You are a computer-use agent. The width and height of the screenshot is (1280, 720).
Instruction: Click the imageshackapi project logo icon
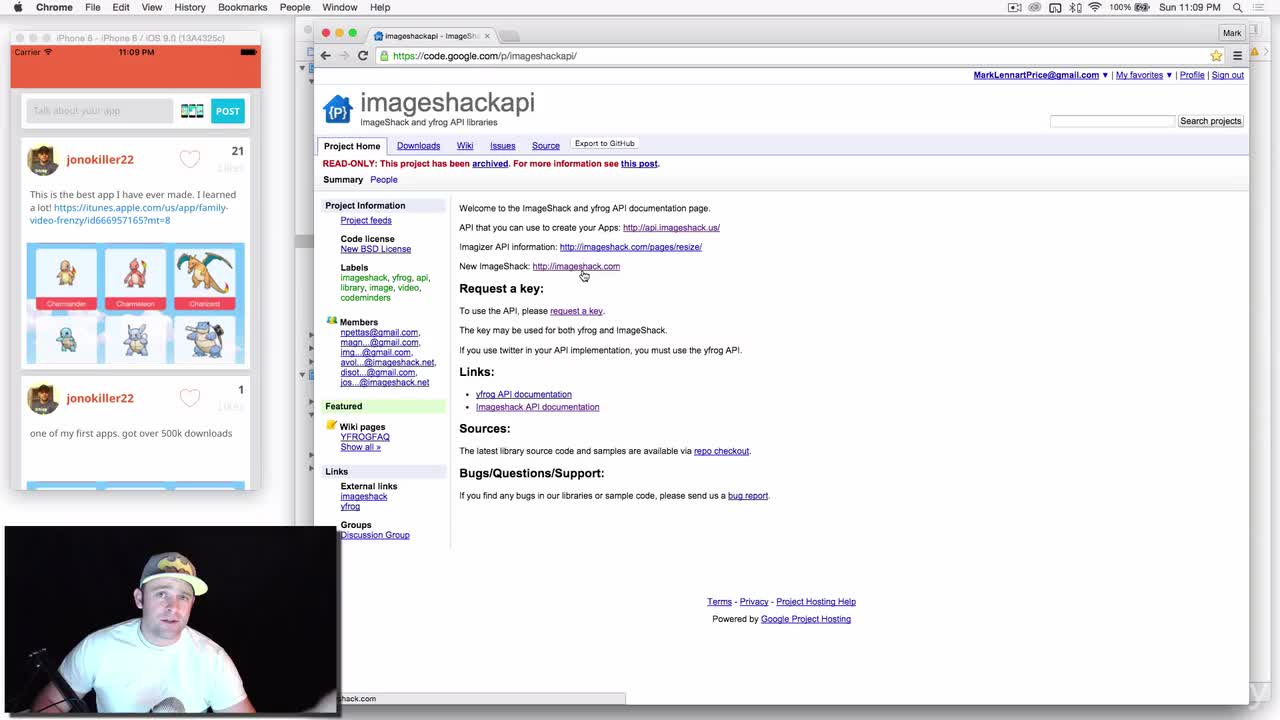[337, 109]
